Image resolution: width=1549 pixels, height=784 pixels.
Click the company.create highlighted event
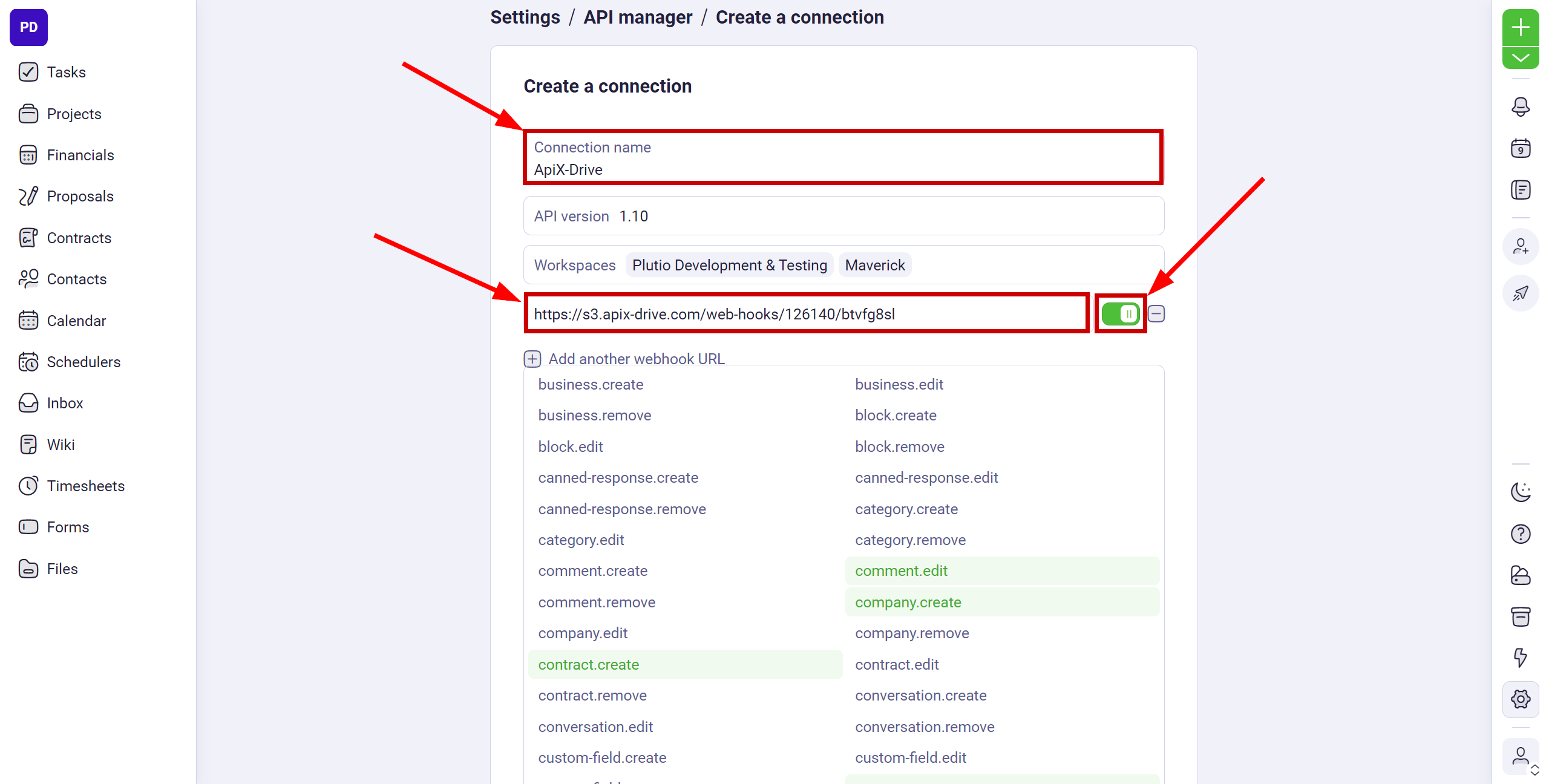tap(909, 602)
